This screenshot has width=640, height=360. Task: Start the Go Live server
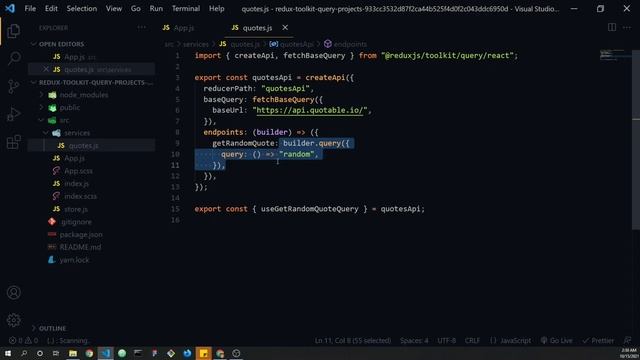(556, 340)
